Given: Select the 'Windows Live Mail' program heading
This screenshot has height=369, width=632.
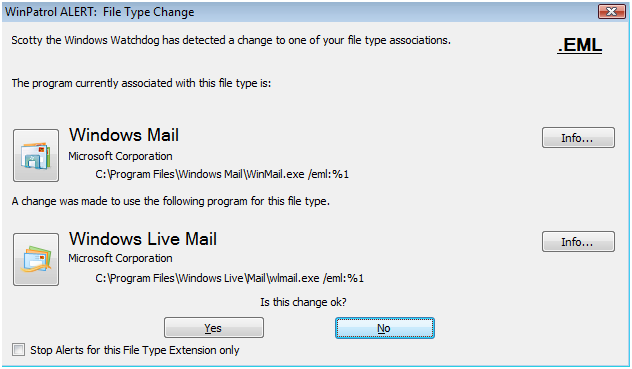Looking at the screenshot, I should click(143, 239).
